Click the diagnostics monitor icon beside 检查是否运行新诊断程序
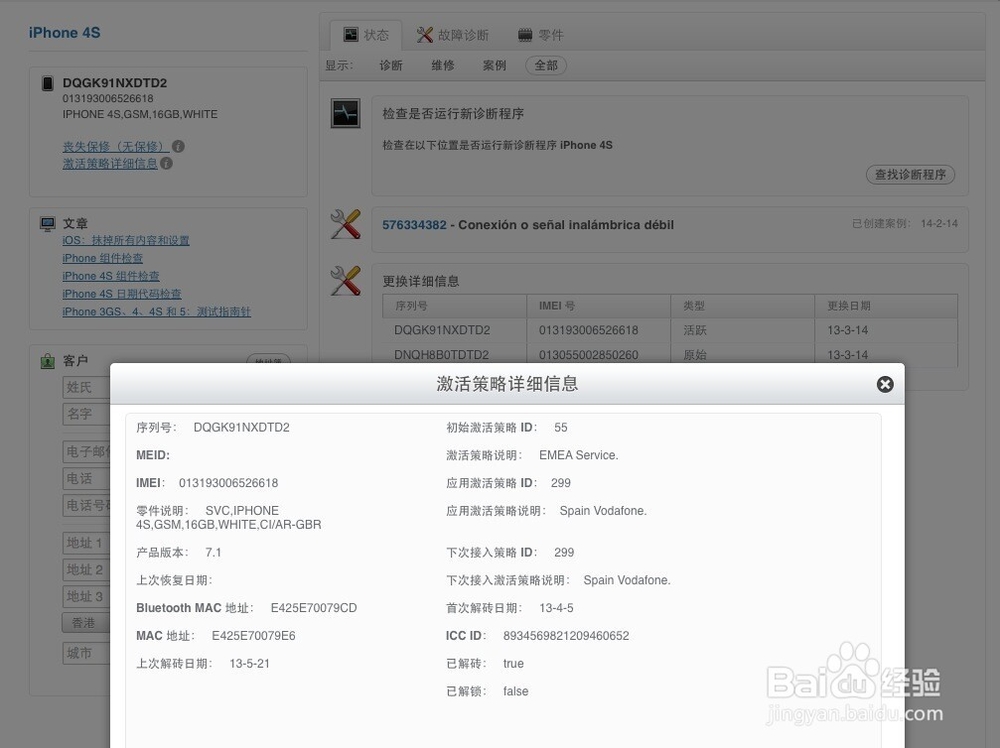The width and height of the screenshot is (1000, 748). [345, 114]
